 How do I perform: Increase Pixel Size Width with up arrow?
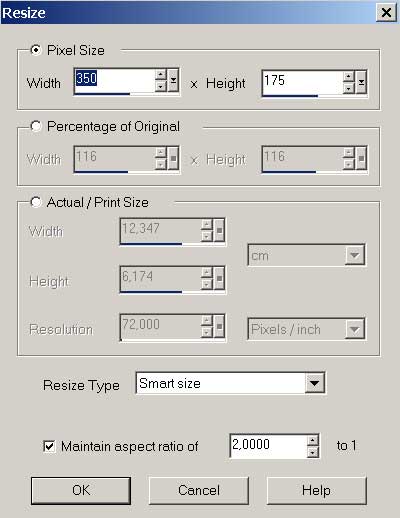pyautogui.click(x=161, y=74)
